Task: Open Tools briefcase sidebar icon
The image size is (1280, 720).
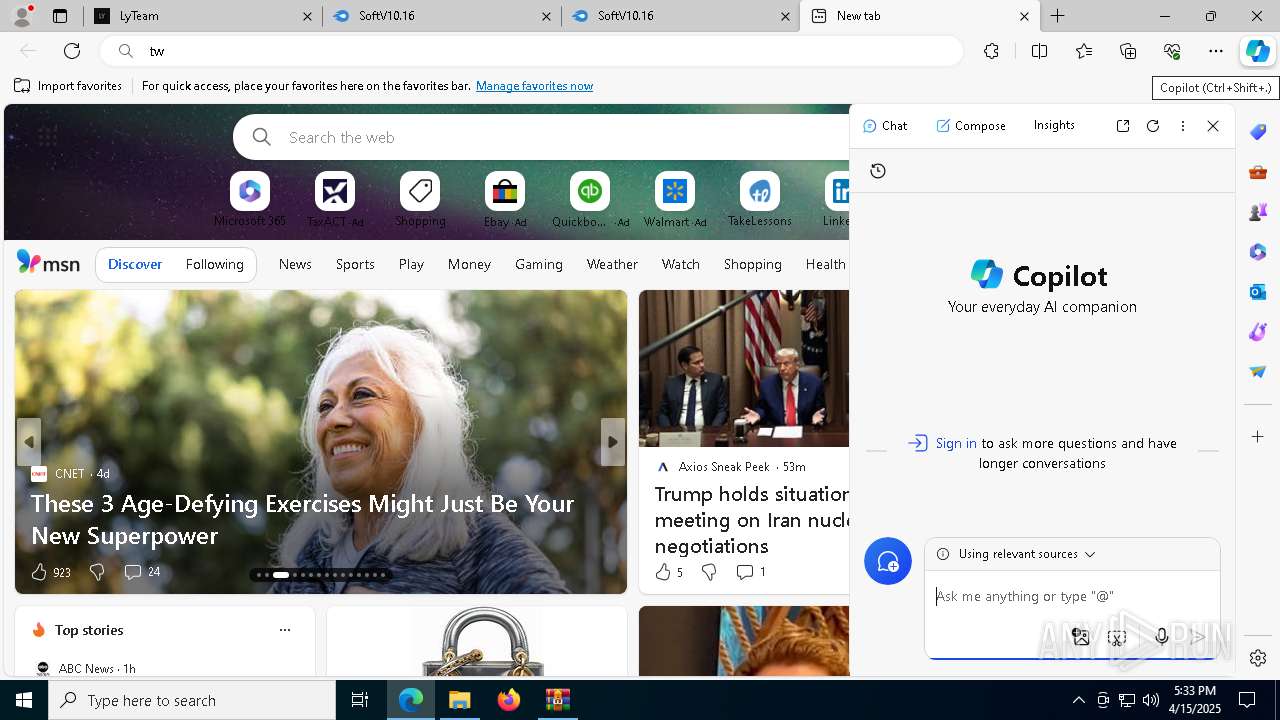Action: click(1258, 172)
